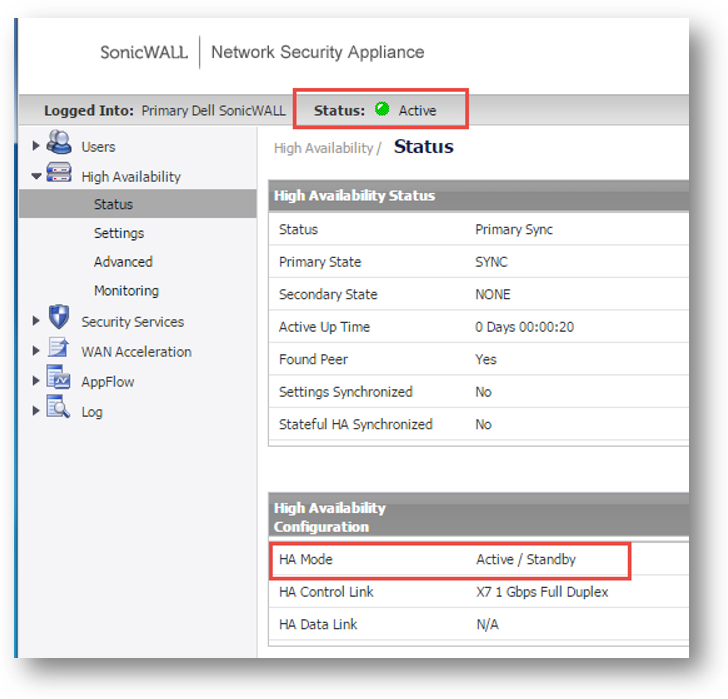The image size is (728, 699).
Task: Click the High Availability server icon
Action: 59,175
